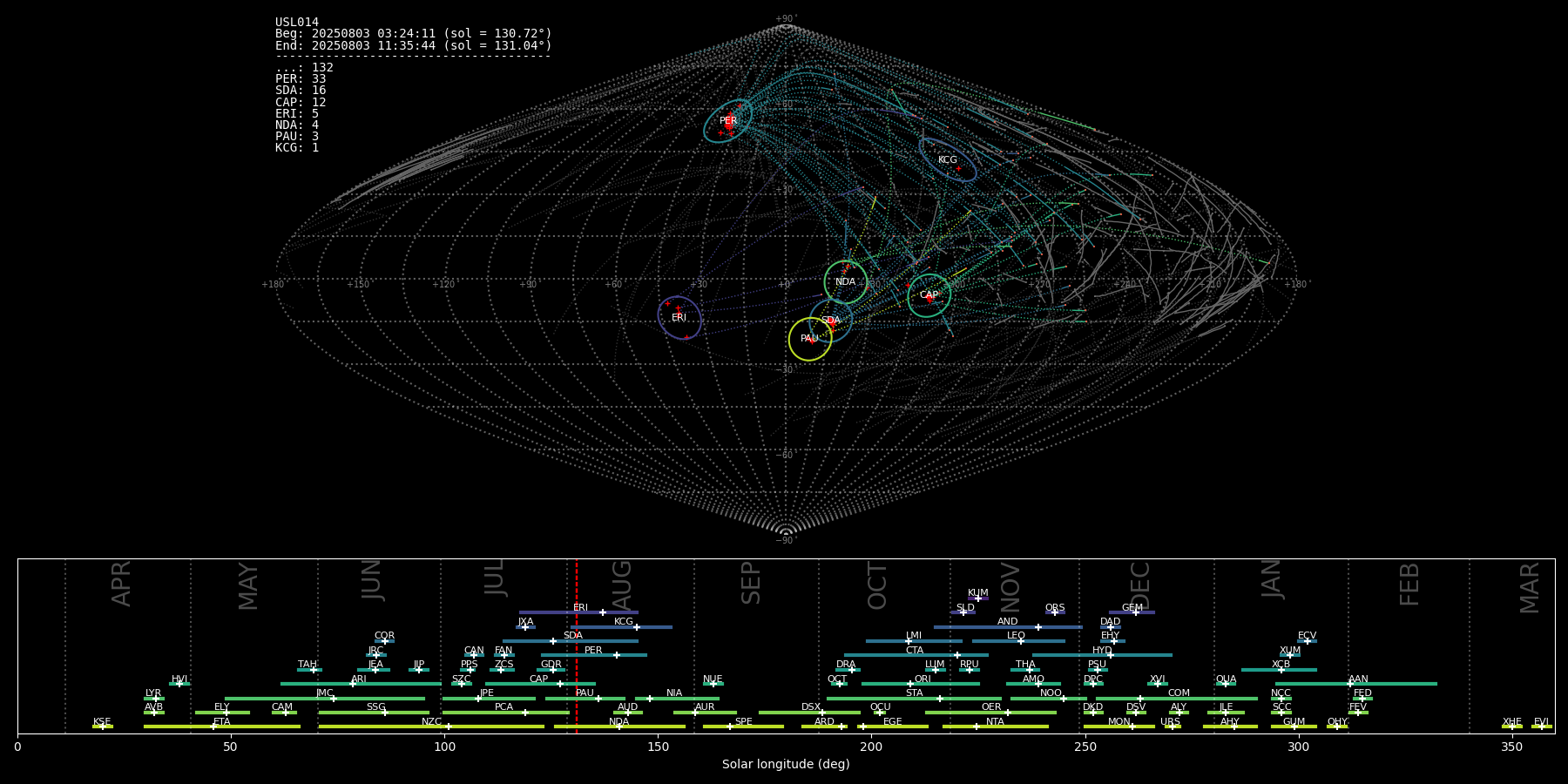Image resolution: width=1568 pixels, height=784 pixels.
Task: Click the red dashed current solar longitude line
Action: point(576,645)
